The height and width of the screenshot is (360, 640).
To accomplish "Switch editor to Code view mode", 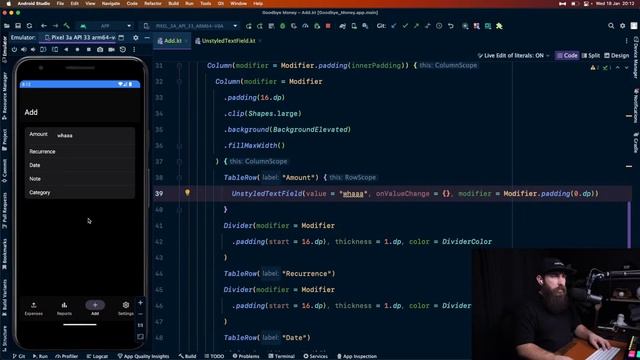I will 567,56.
